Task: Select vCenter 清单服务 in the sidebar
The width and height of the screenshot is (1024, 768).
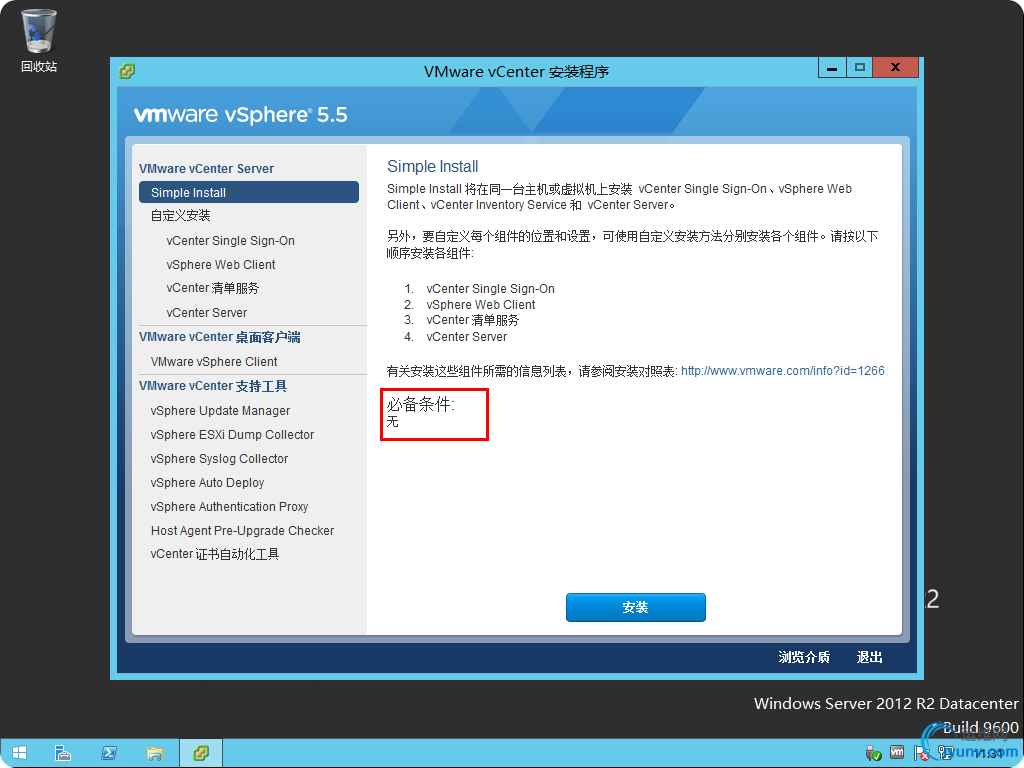Action: (213, 288)
